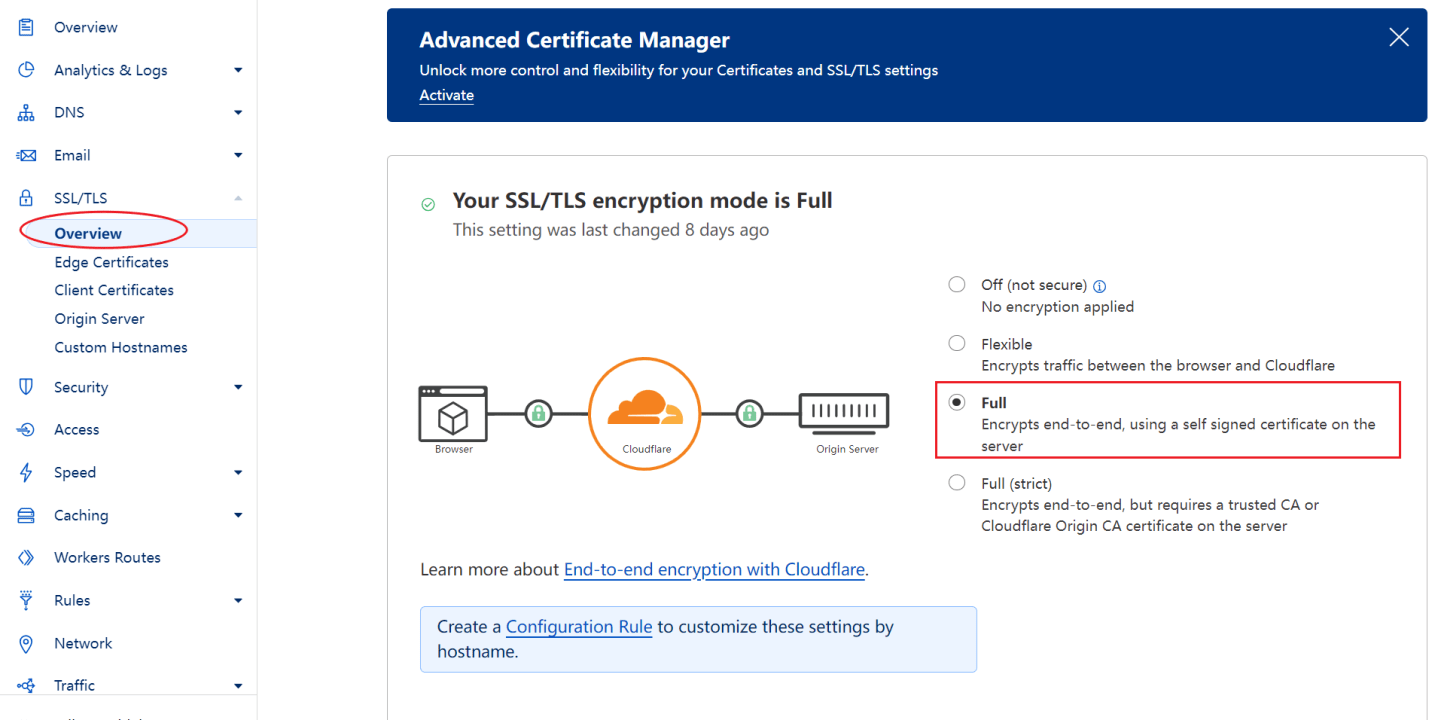Click Full (strict) 'requires a trusted CA' description
The image size is (1435, 720).
tap(1150, 515)
